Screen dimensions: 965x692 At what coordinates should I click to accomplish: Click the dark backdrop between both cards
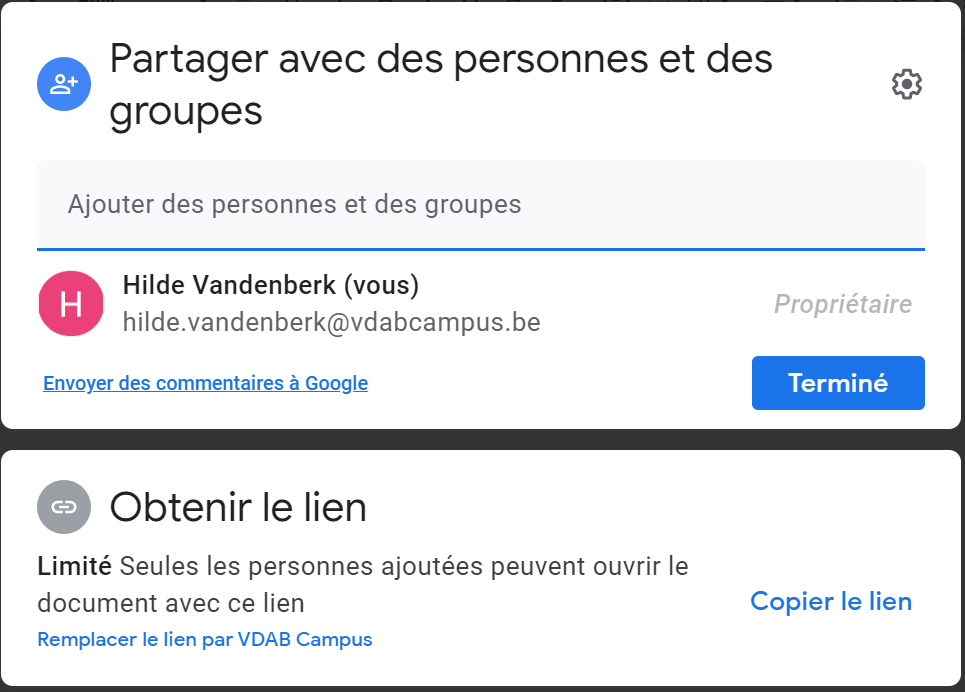click(x=481, y=440)
